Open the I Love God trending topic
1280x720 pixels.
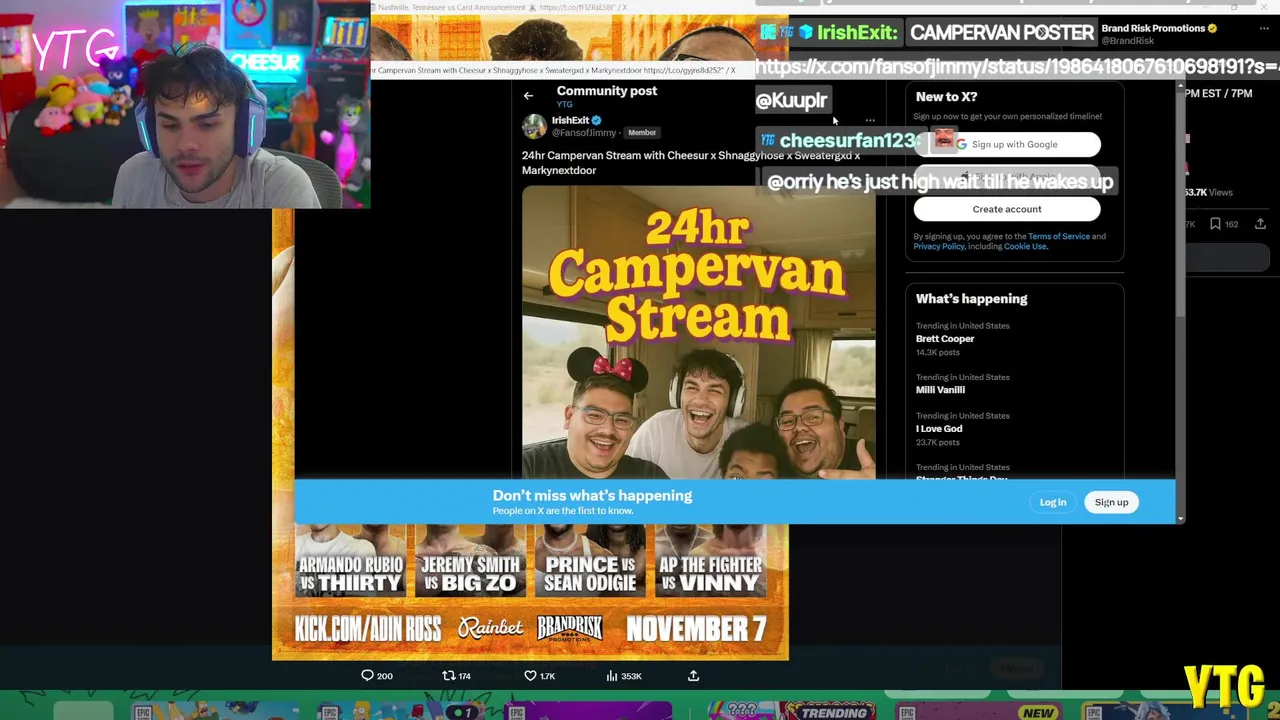939,428
